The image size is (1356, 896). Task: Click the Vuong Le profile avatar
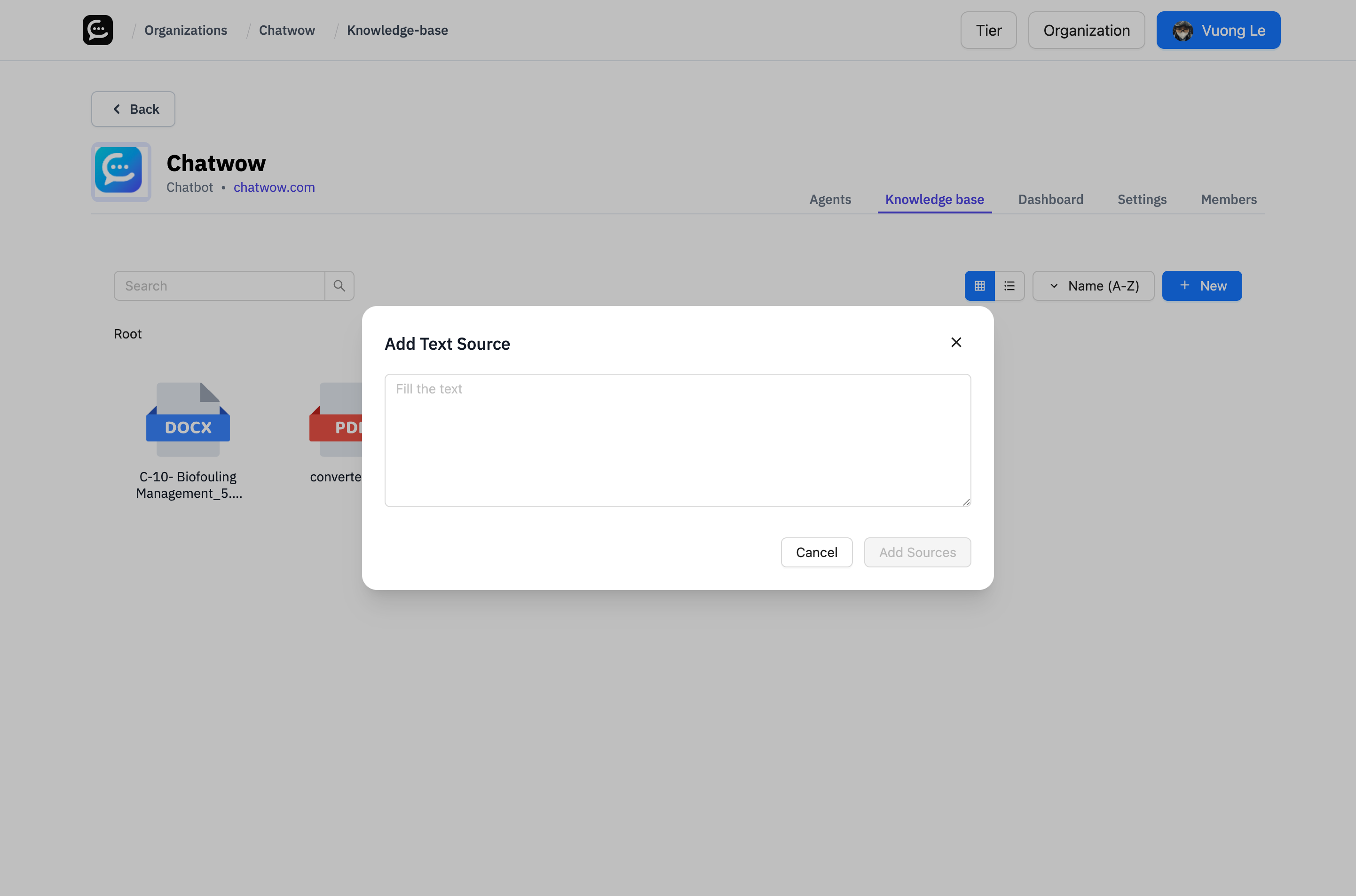pyautogui.click(x=1184, y=30)
